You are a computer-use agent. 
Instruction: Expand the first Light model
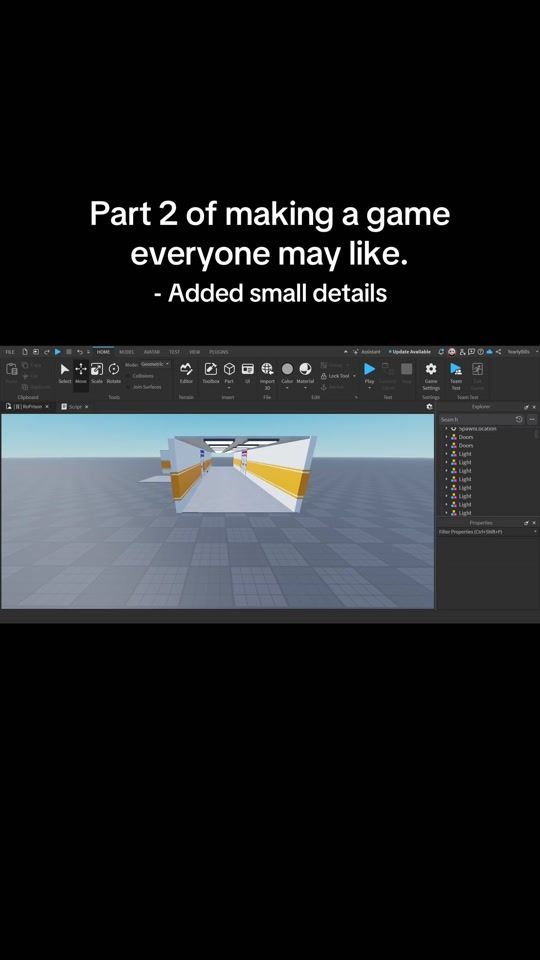[x=446, y=454]
